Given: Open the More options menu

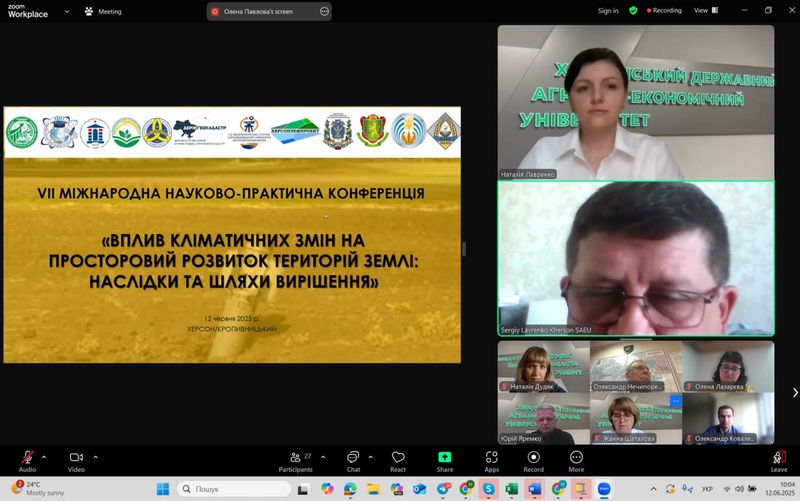Looking at the screenshot, I should tap(576, 459).
